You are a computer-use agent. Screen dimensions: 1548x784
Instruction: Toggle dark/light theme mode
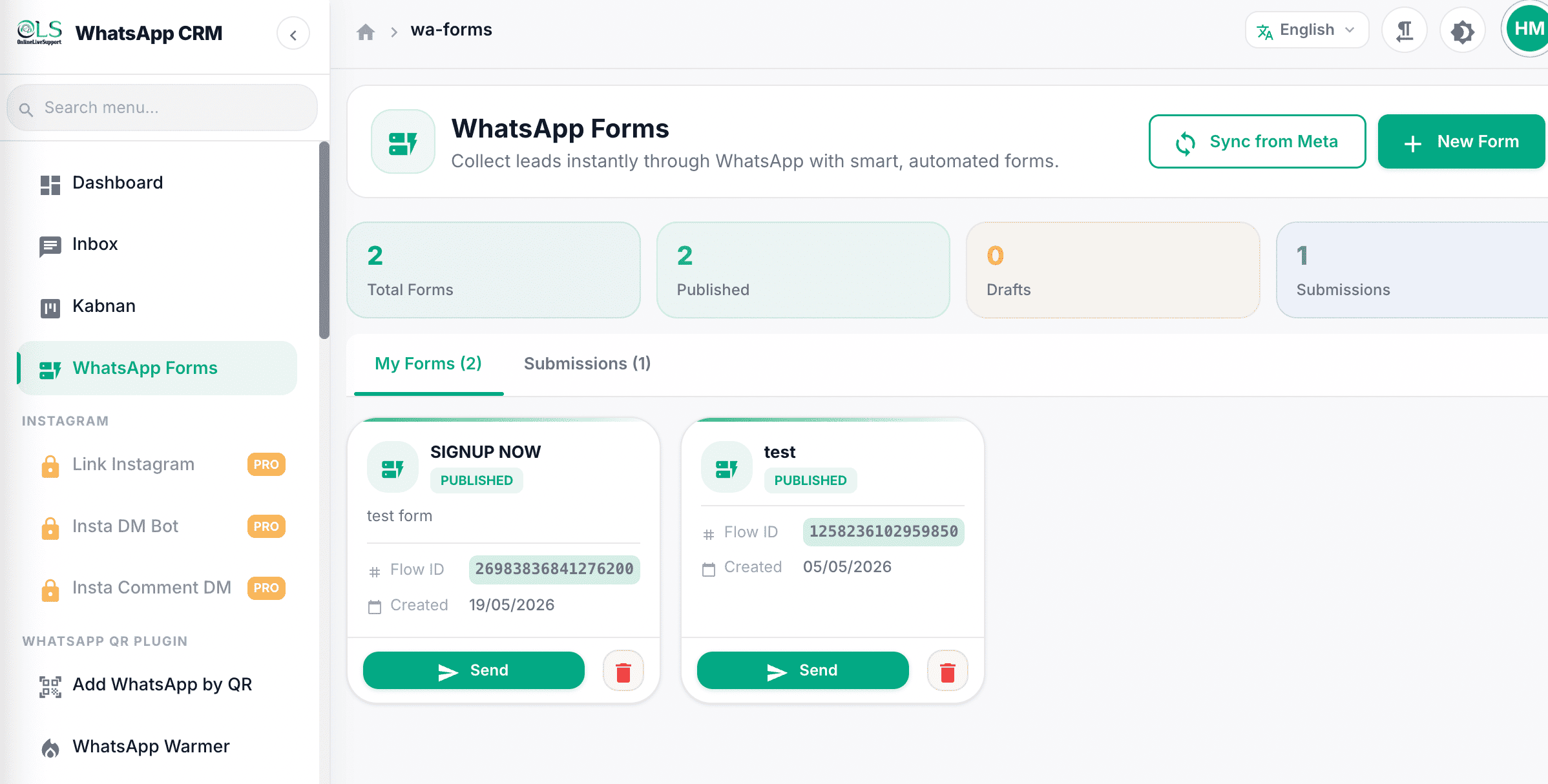(1463, 30)
